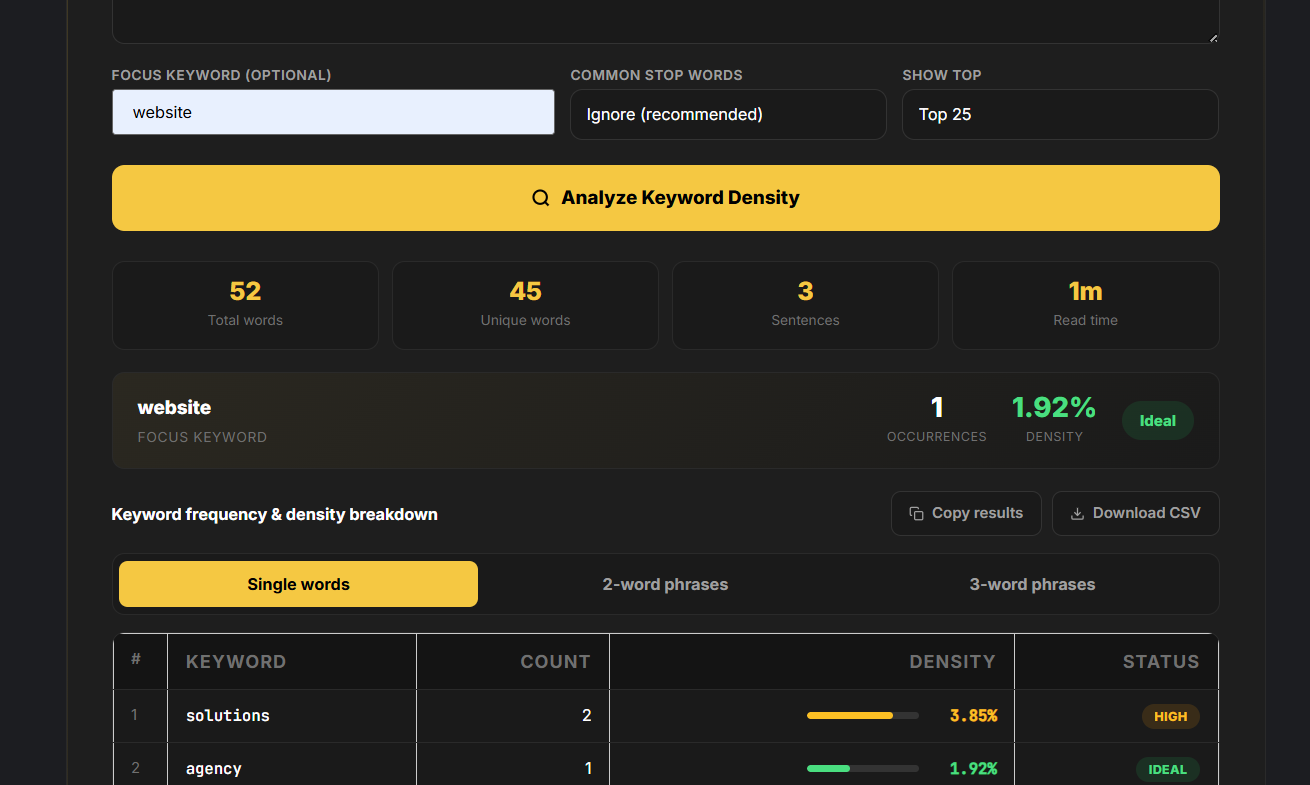
Task: Click the 1m Read time stat card
Action: click(x=1086, y=305)
